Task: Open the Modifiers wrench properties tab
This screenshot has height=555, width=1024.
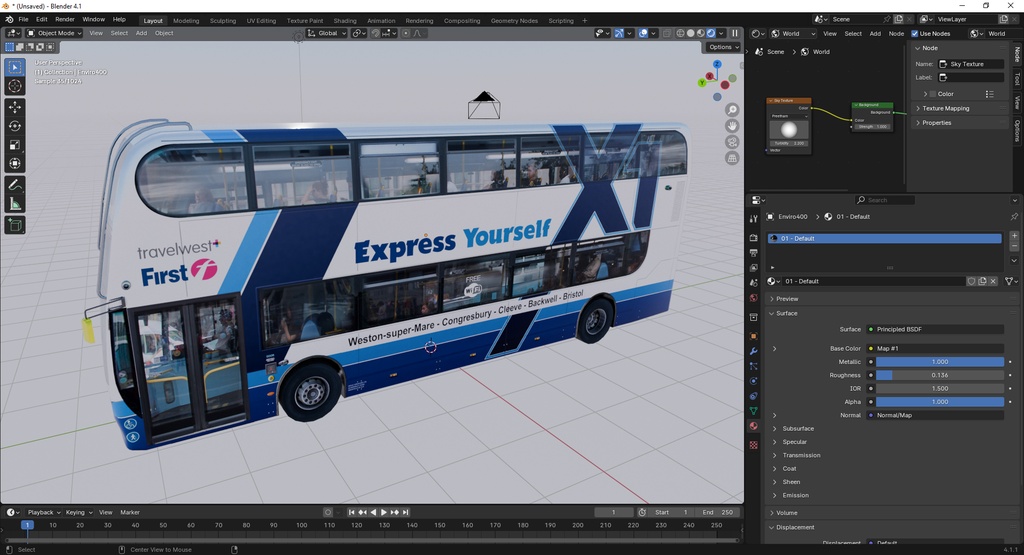Action: tap(753, 351)
